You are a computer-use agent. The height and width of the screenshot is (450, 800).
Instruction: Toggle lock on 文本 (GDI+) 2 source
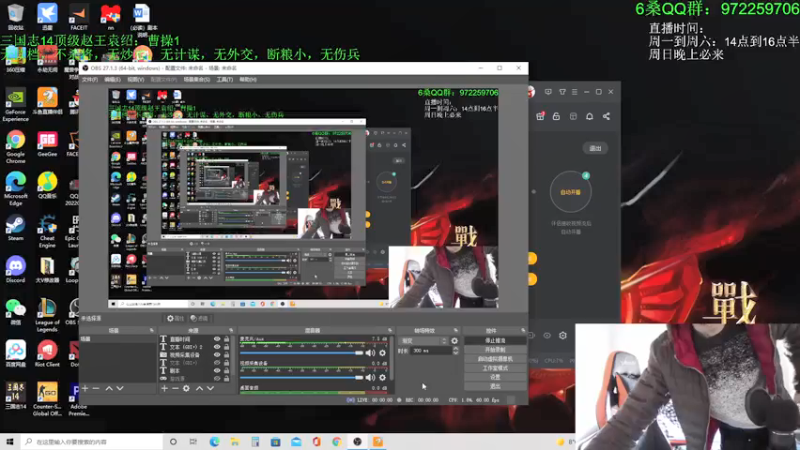click(227, 347)
